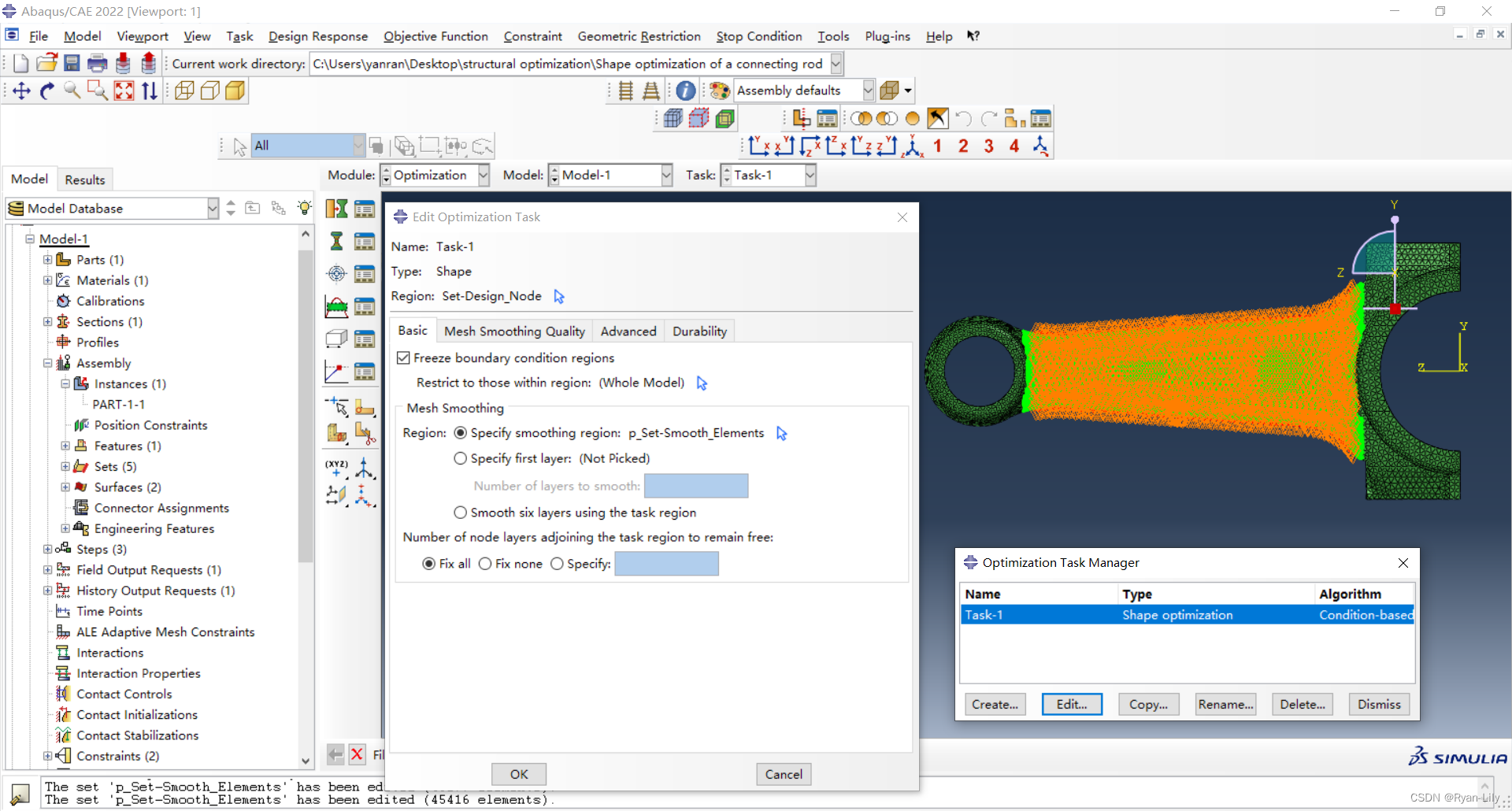This screenshot has height=811, width=1512.
Task: Select the Fix none radio button
Action: point(485,564)
